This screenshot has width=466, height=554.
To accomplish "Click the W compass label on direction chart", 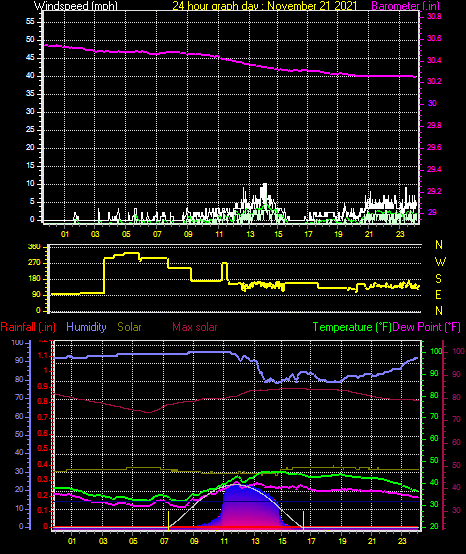I will pos(440,262).
